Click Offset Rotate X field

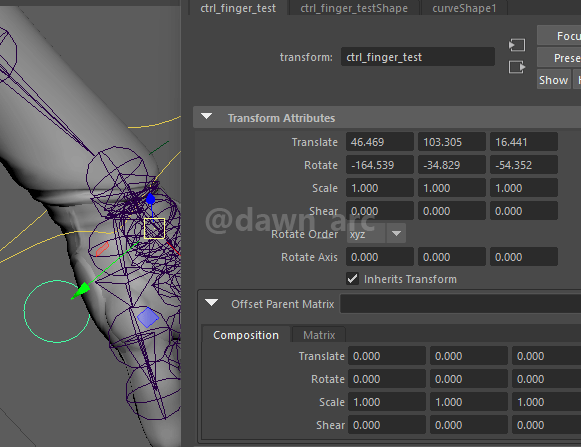coord(387,379)
